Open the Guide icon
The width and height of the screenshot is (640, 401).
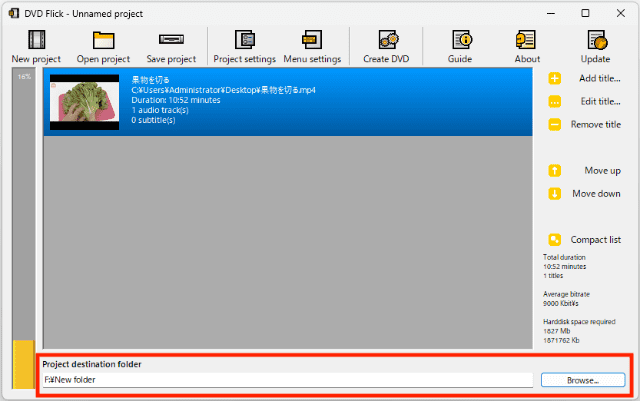462,40
